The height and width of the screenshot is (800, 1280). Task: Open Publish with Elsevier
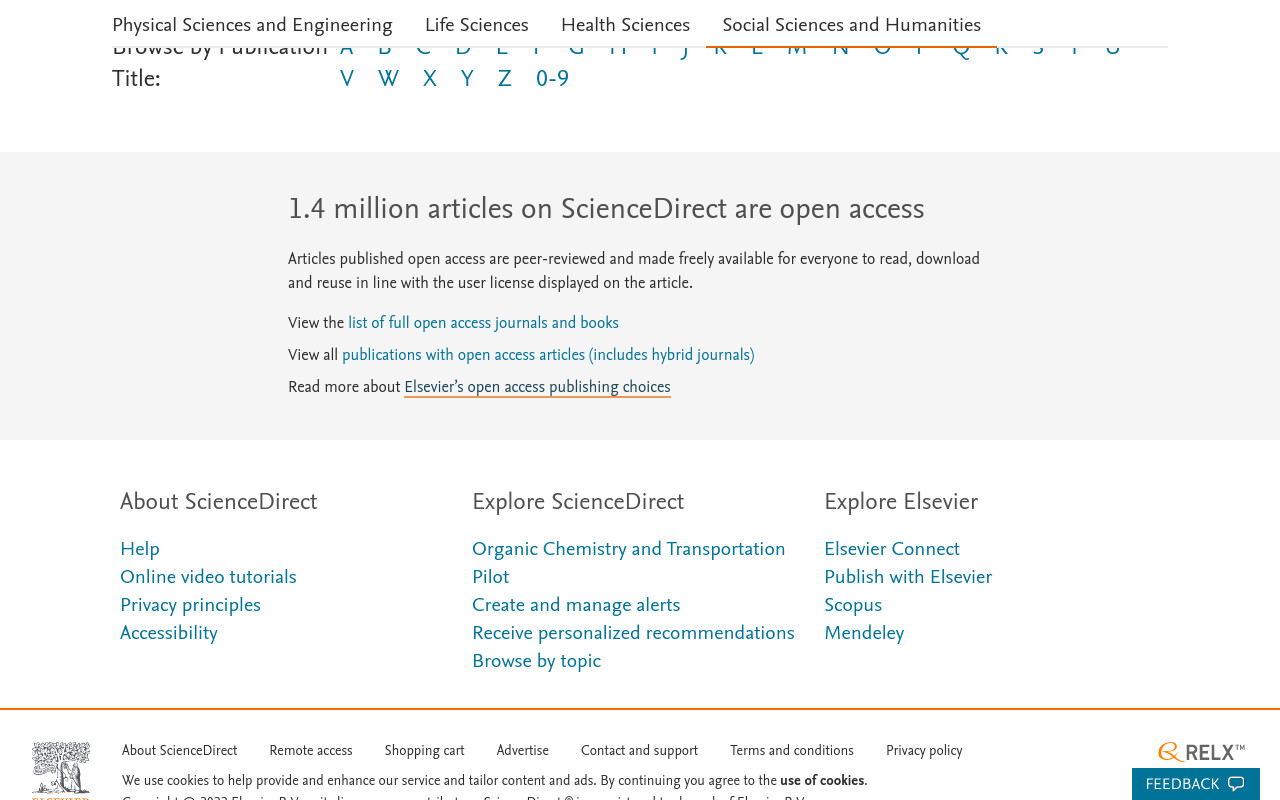click(908, 577)
